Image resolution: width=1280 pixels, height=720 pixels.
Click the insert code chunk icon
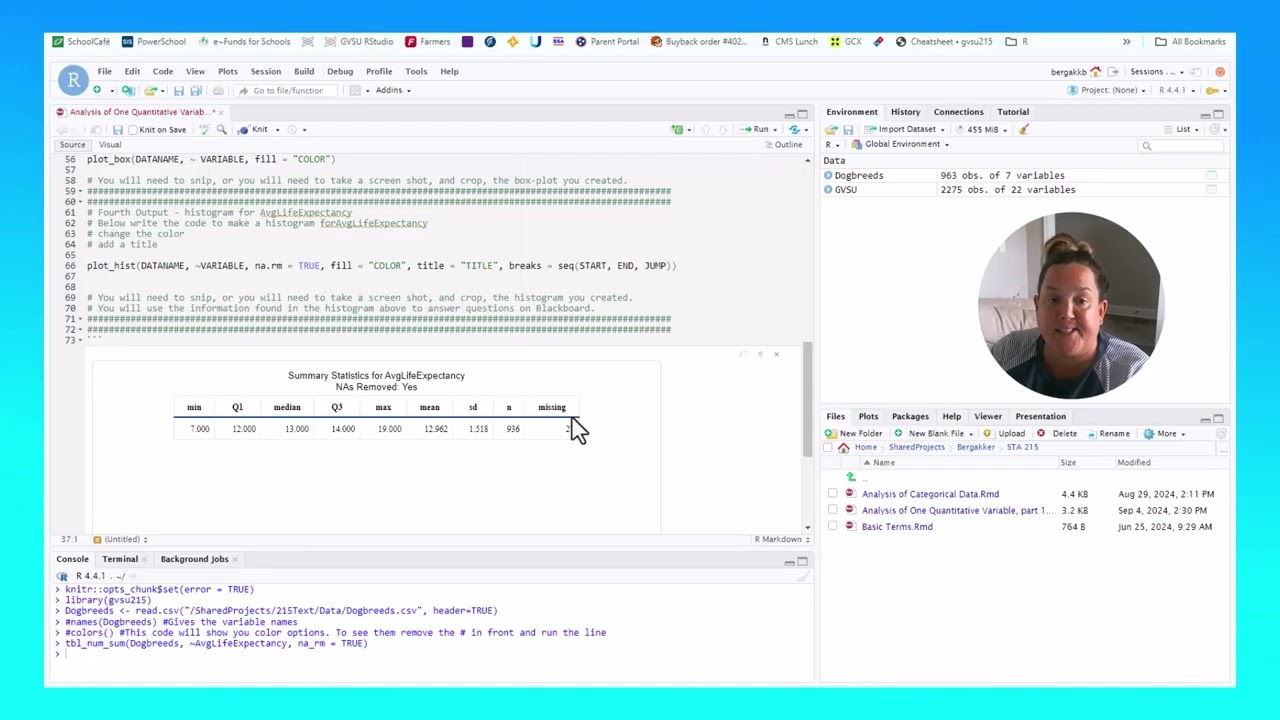point(680,129)
